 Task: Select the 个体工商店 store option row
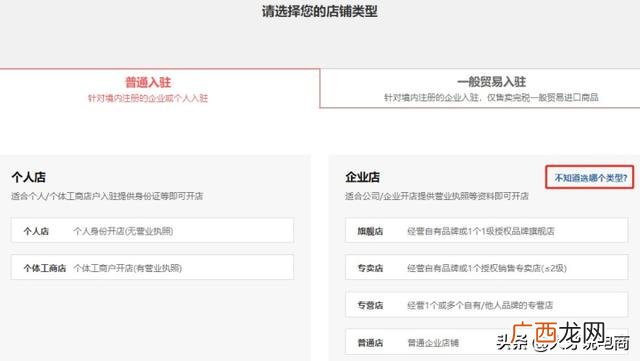152,268
